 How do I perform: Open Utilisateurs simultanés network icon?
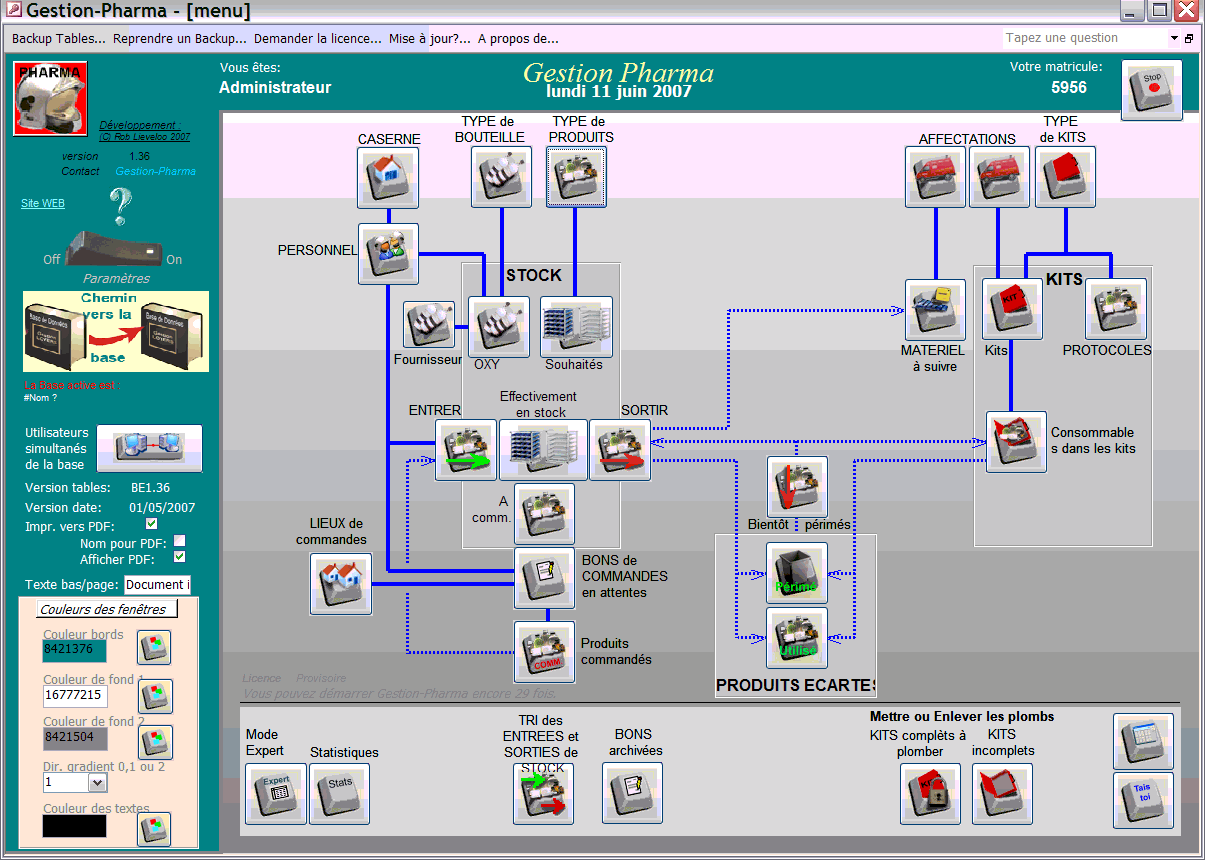tap(149, 448)
